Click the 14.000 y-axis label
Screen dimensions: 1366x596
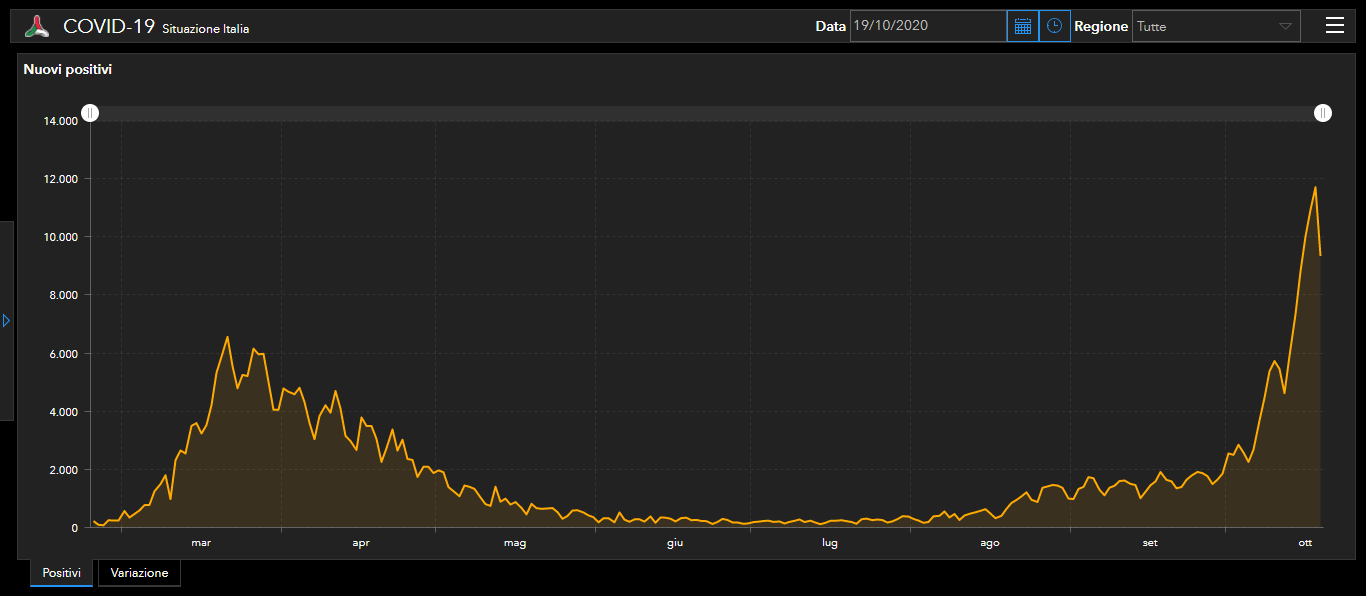click(60, 121)
